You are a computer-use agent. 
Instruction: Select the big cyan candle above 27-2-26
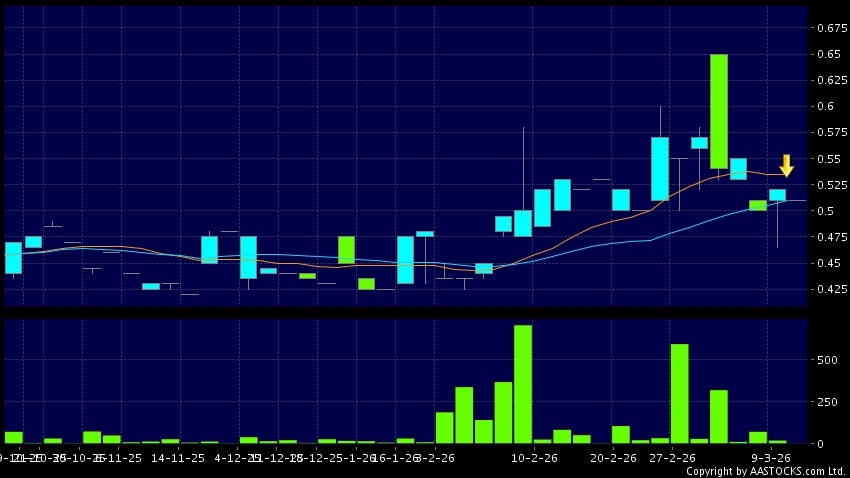(x=659, y=169)
